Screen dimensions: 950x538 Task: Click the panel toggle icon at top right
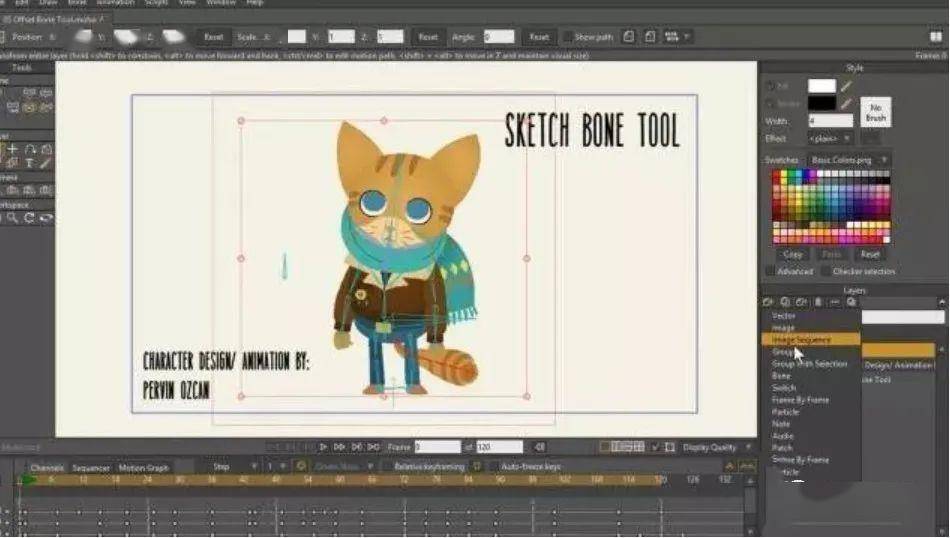[936, 36]
